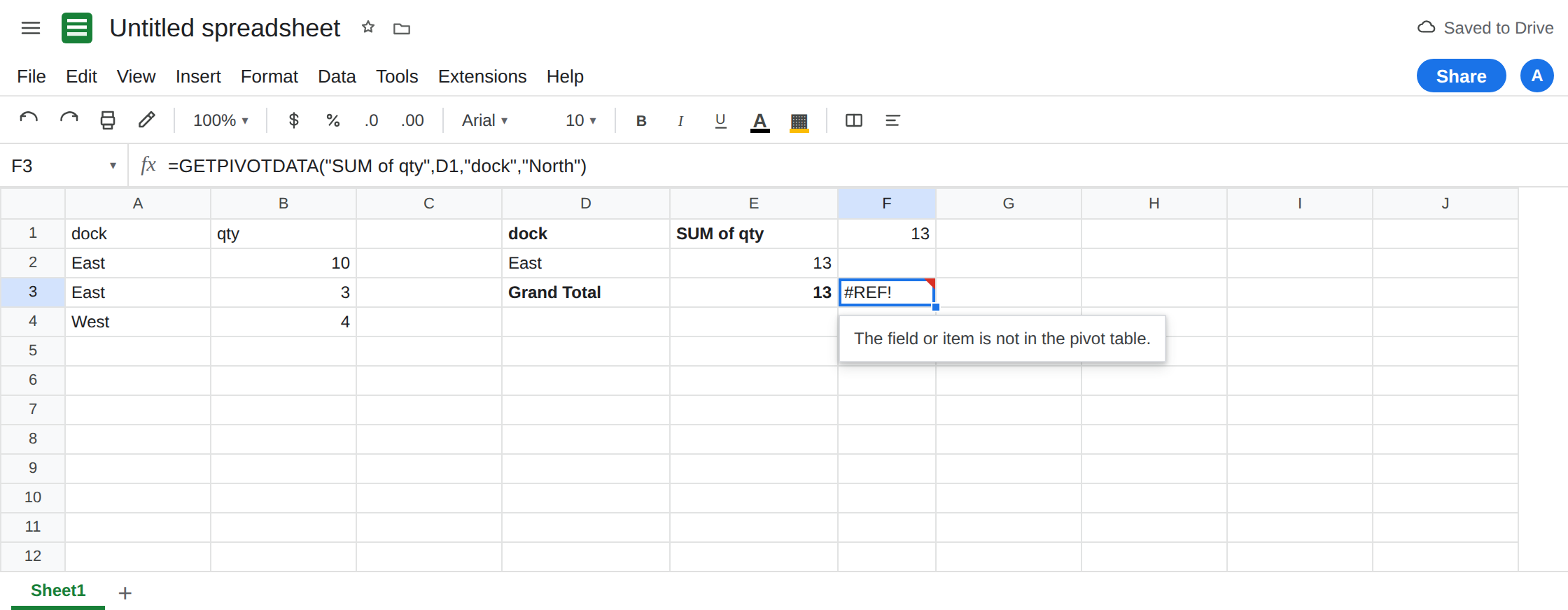Click the spreadsheet title text

click(x=225, y=28)
